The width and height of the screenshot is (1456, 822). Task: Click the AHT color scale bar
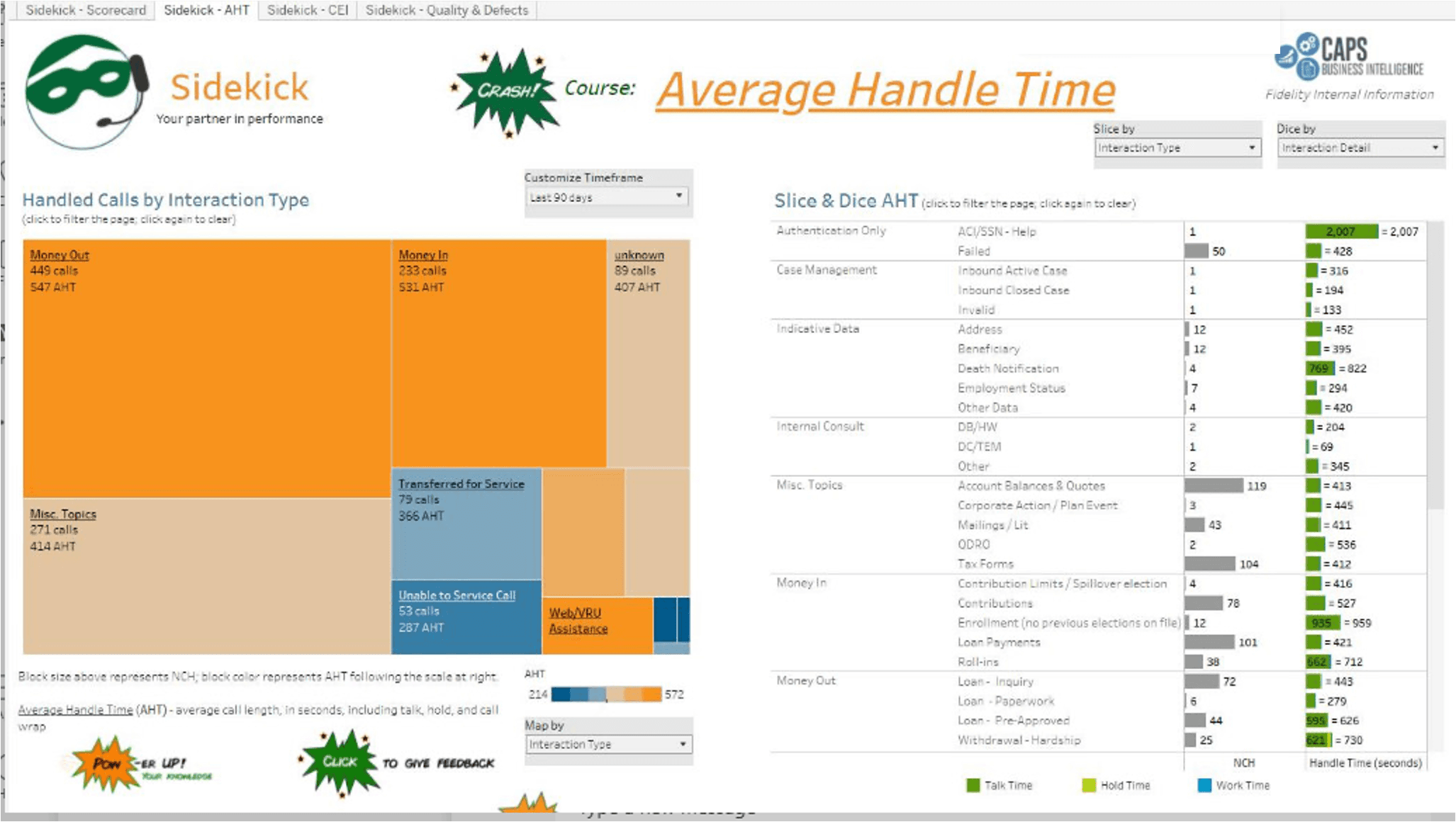(606, 694)
